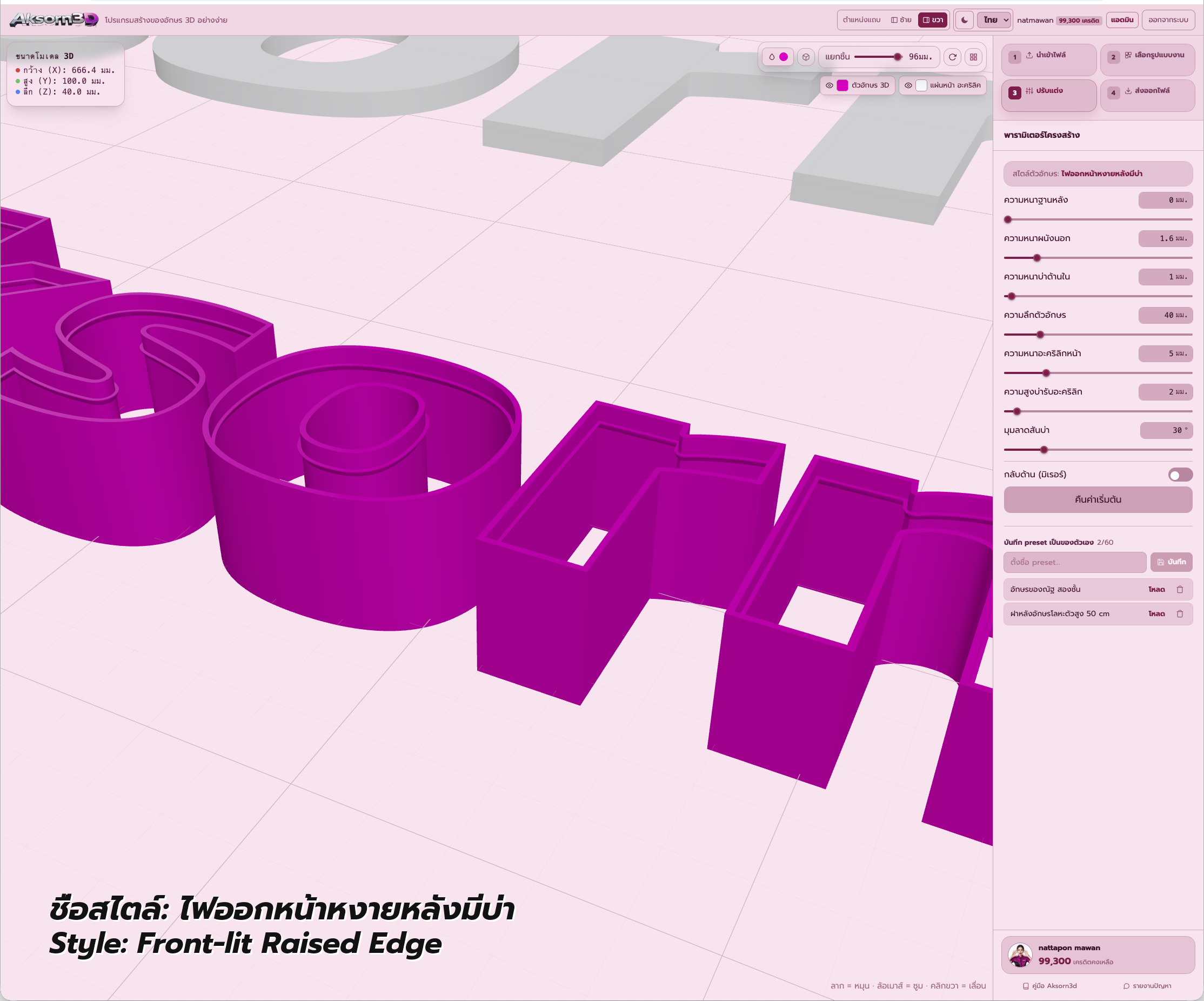The width and height of the screenshot is (1204, 1001).
Task: Toggle dark mode moon icon
Action: coord(965,19)
